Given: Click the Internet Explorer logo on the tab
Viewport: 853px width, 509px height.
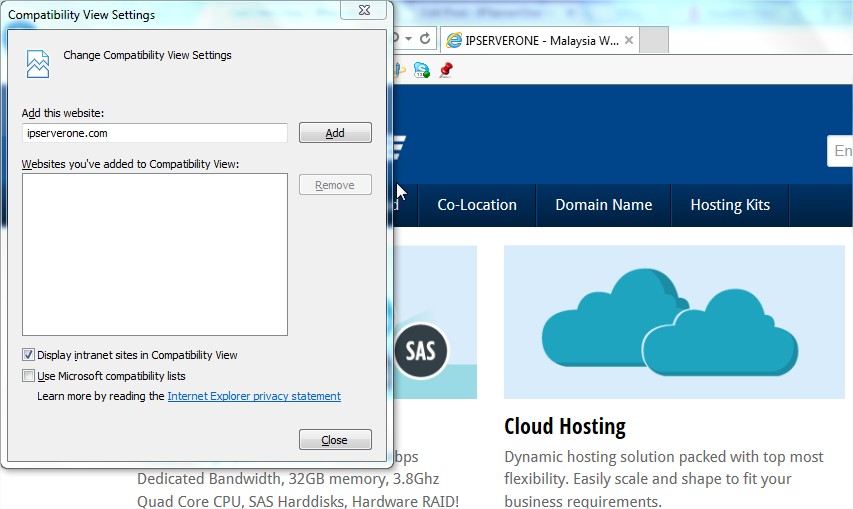Looking at the screenshot, I should 454,40.
